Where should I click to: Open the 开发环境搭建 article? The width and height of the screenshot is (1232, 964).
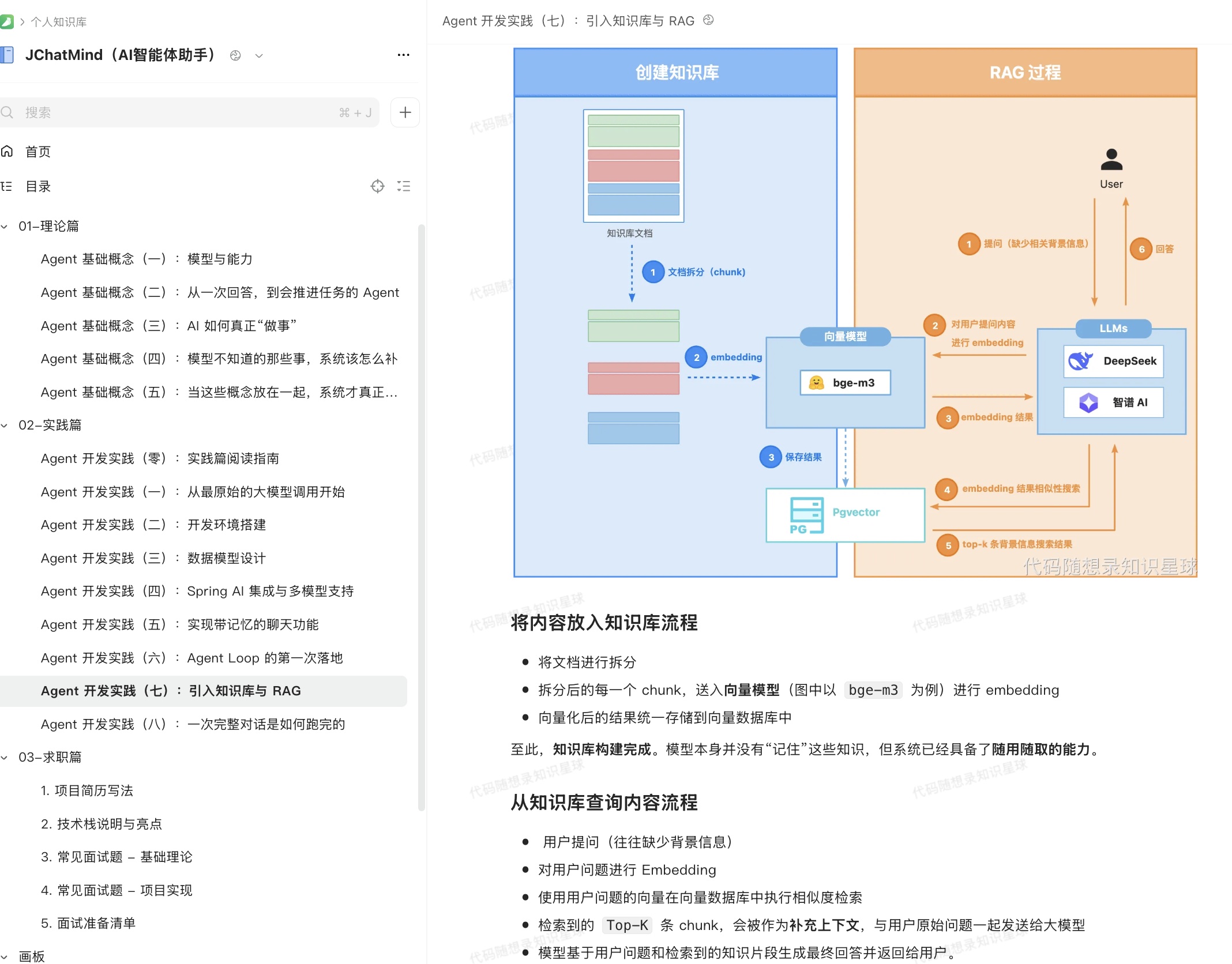click(x=153, y=525)
